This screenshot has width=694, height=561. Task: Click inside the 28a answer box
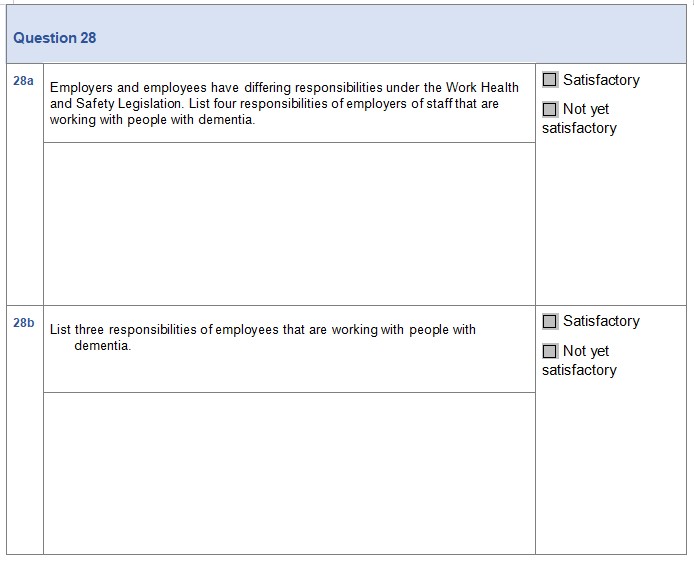tap(289, 222)
